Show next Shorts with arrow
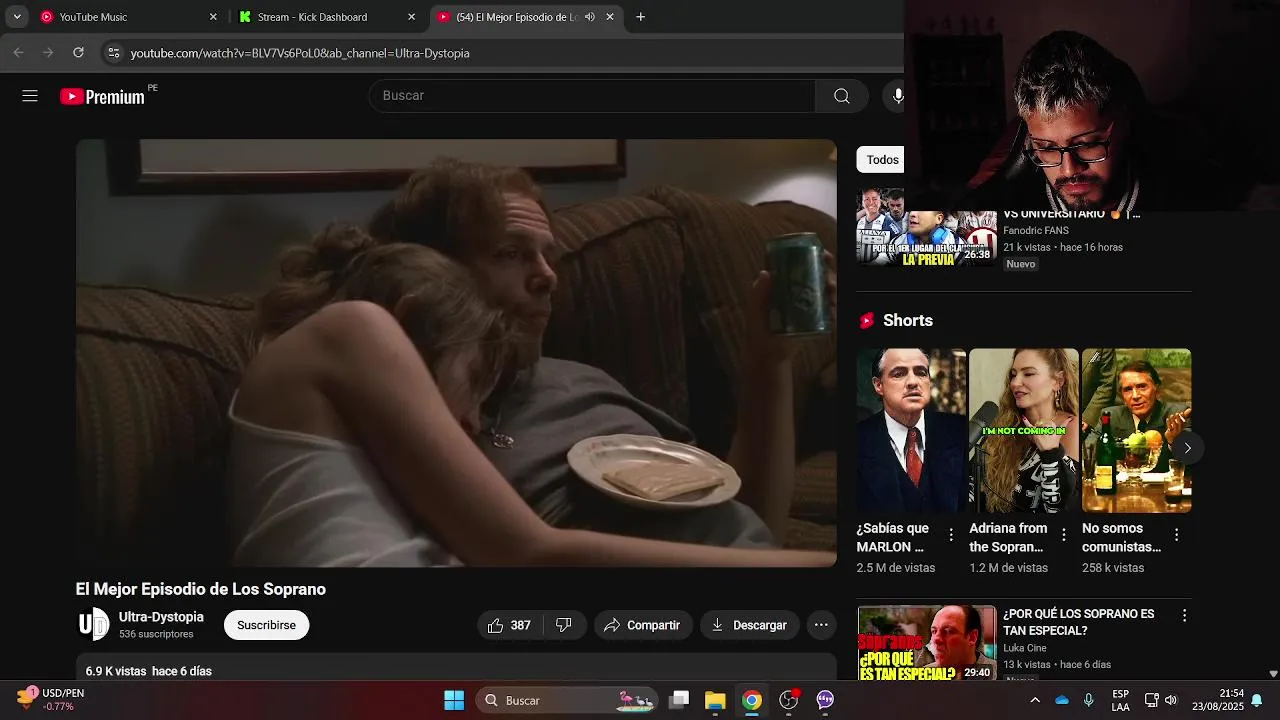 (1187, 448)
